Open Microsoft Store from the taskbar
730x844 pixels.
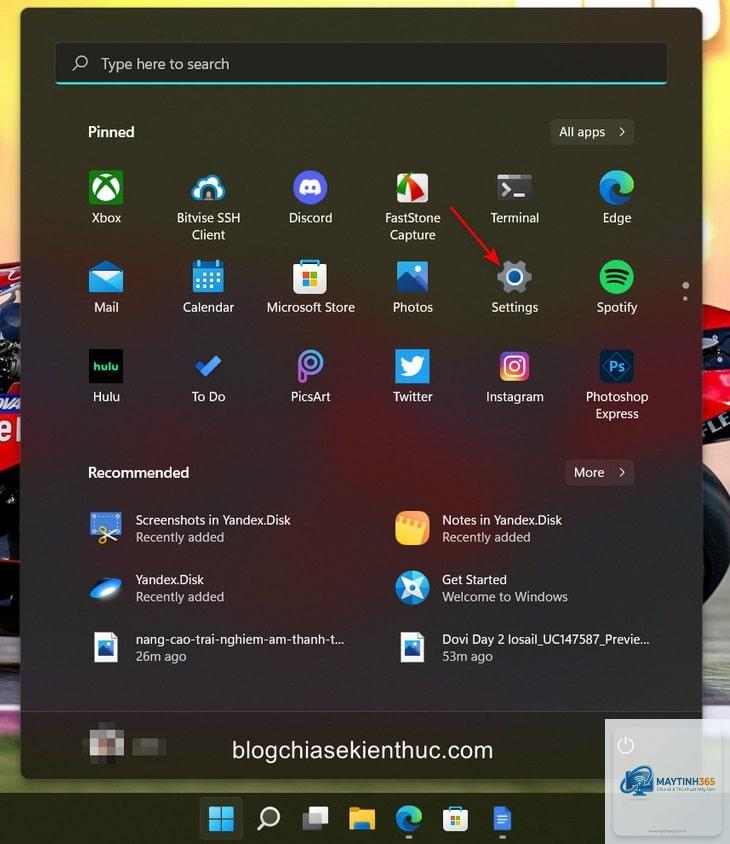[455, 819]
